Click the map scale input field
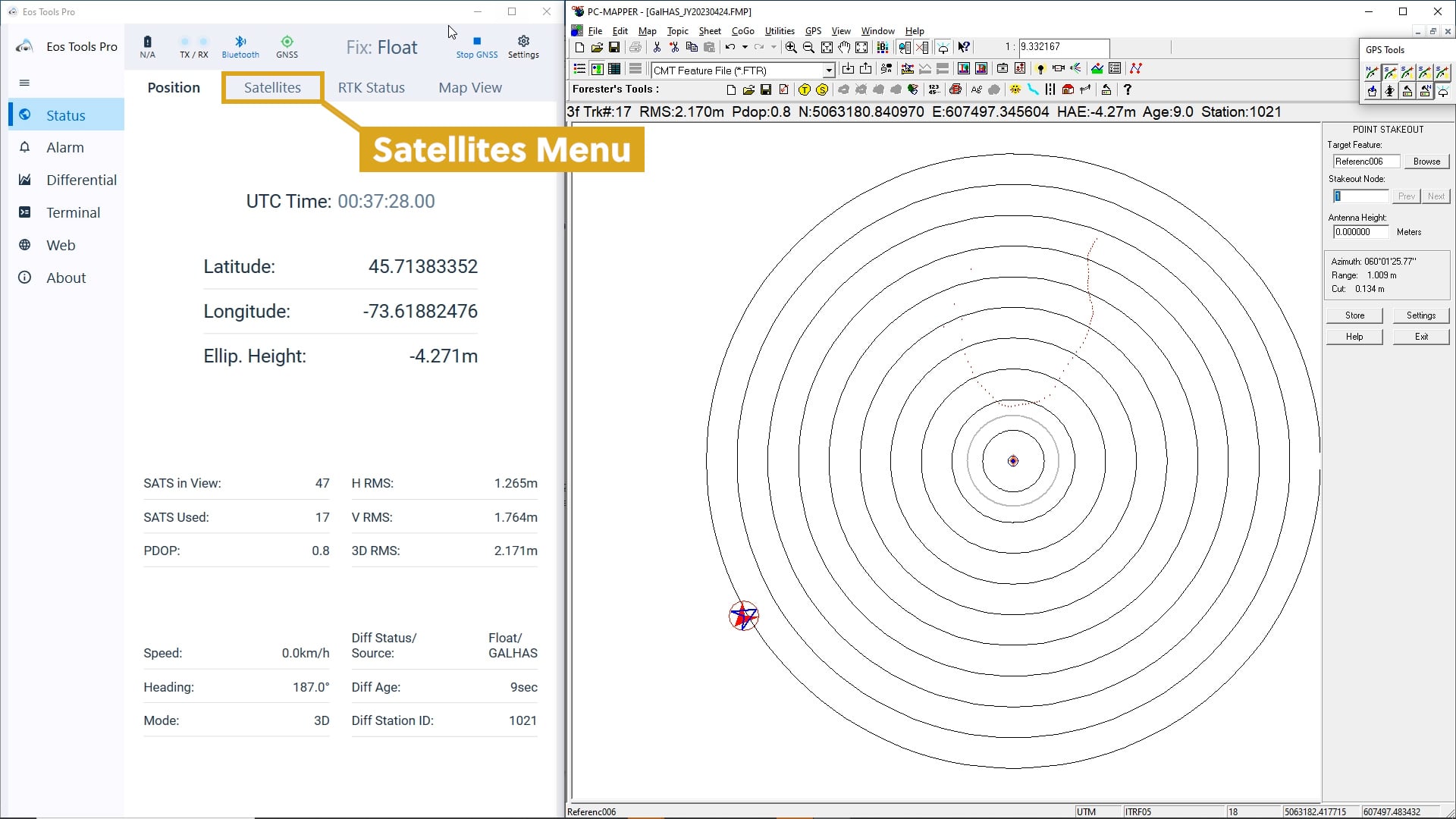Image resolution: width=1456 pixels, height=819 pixels. [1064, 47]
